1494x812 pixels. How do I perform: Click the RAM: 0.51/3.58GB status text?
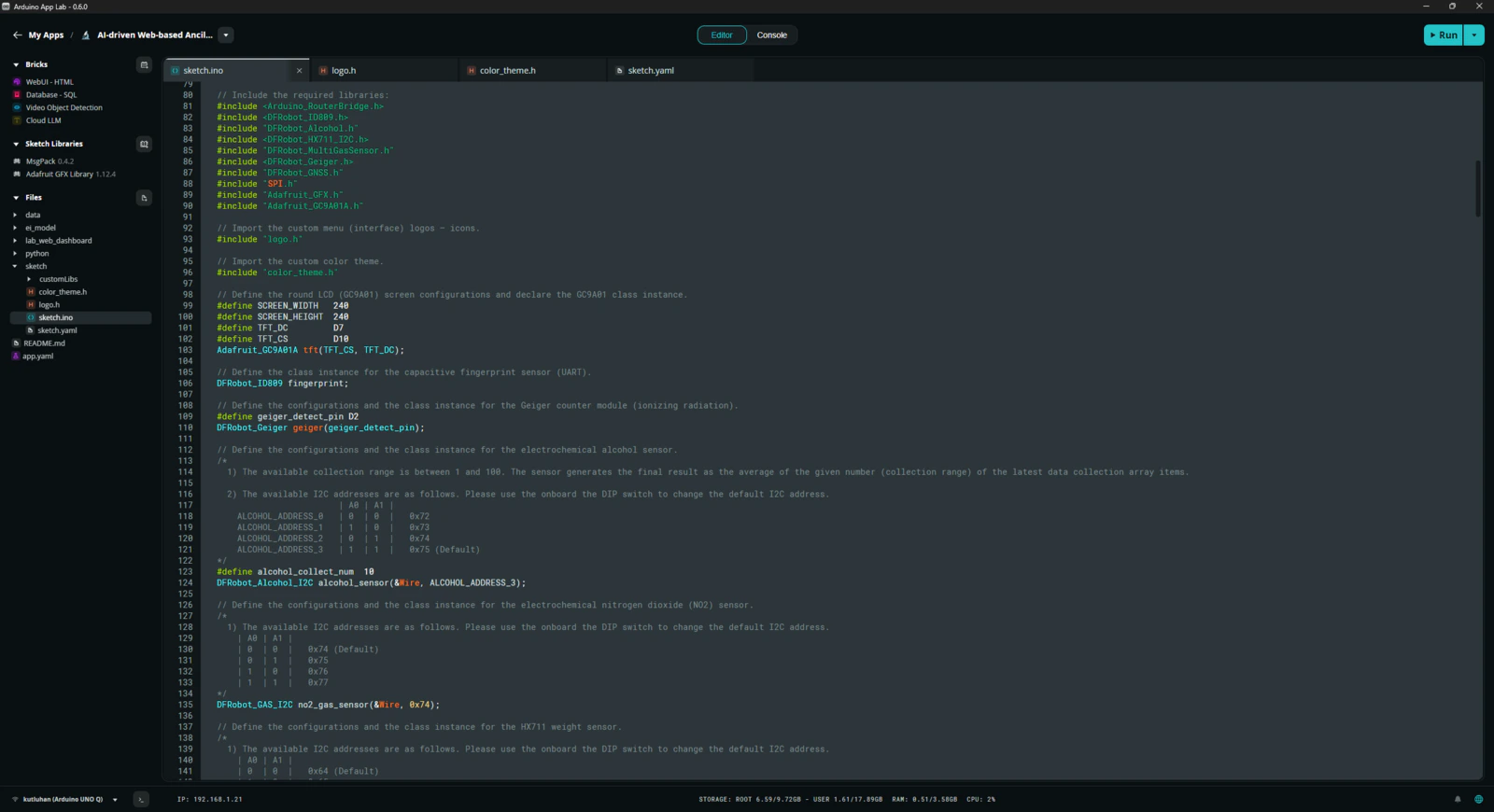coord(924,800)
